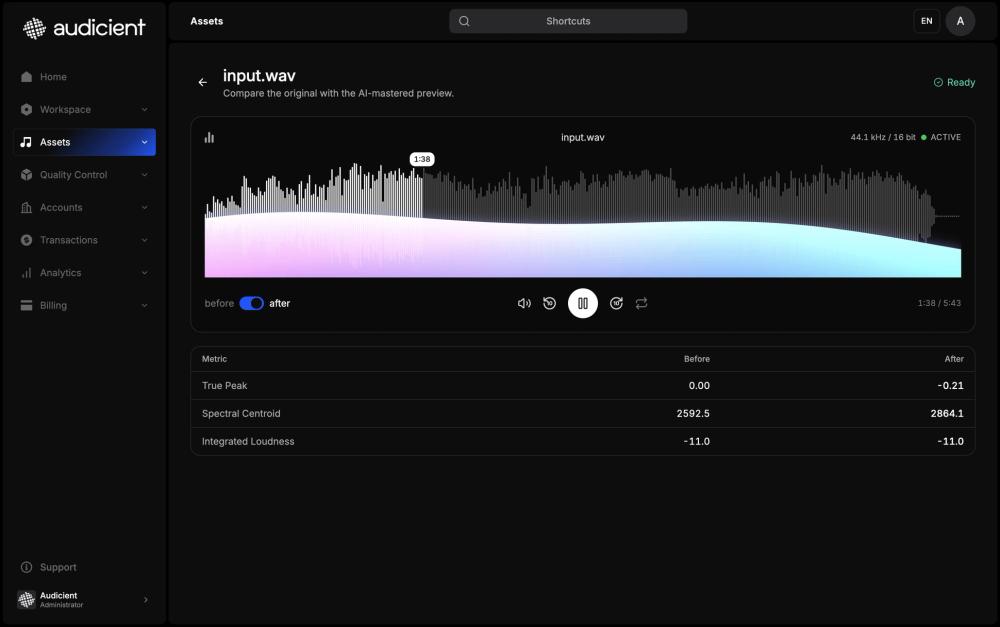Image resolution: width=1000 pixels, height=627 pixels.
Task: Click the search magnifier icon
Action: [464, 21]
